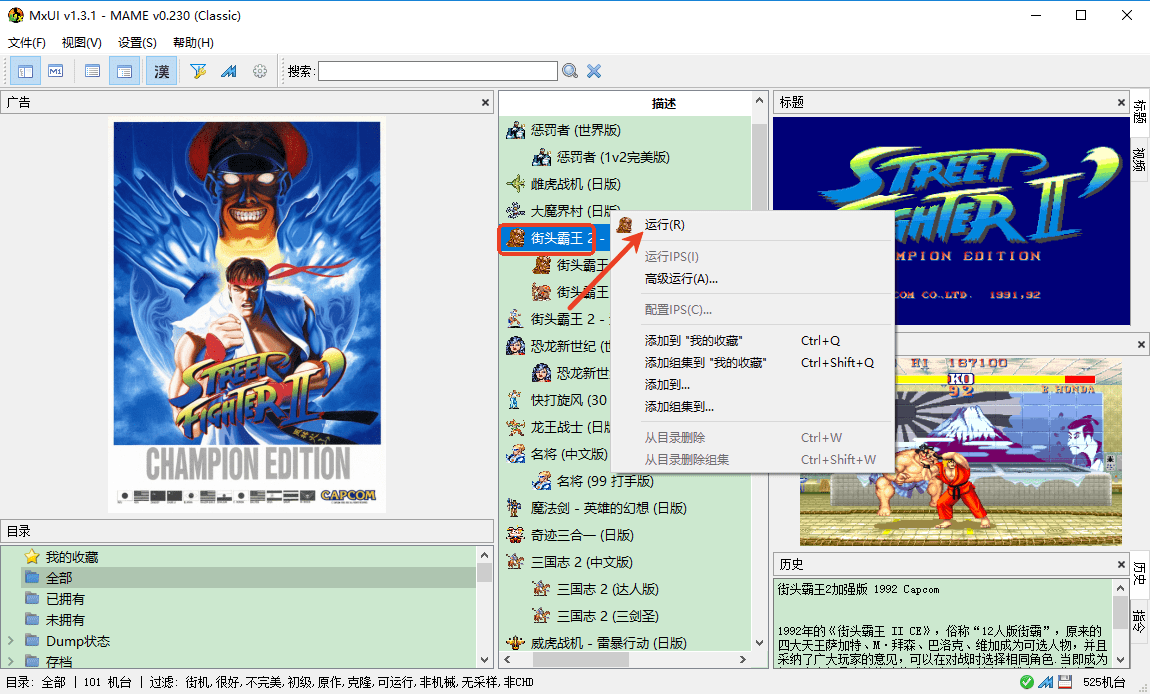Viewport: 1150px width, 694px height.
Task: Toggle the folder tree view icon
Action: click(x=25, y=70)
